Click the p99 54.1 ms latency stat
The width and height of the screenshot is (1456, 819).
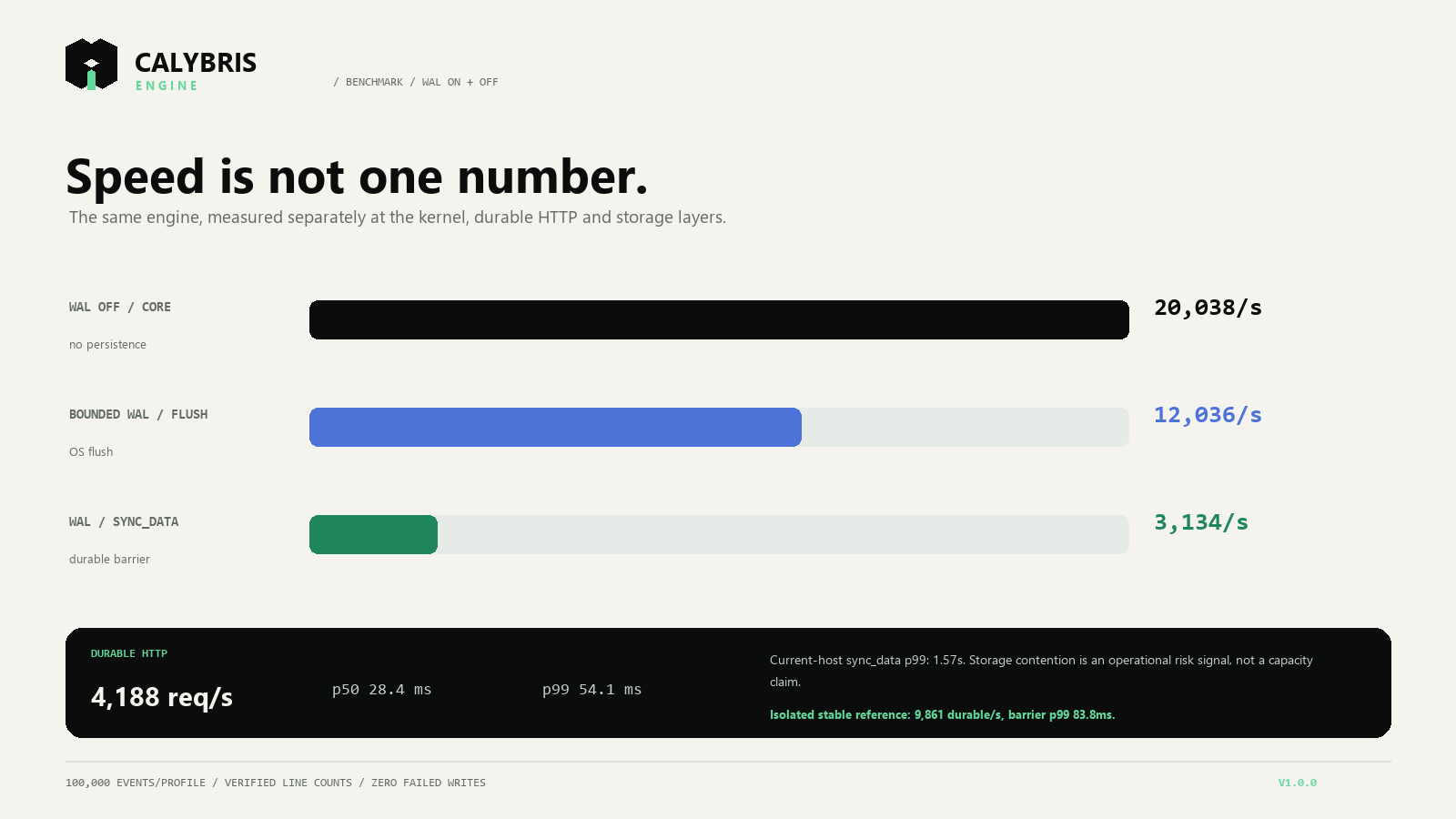click(592, 690)
